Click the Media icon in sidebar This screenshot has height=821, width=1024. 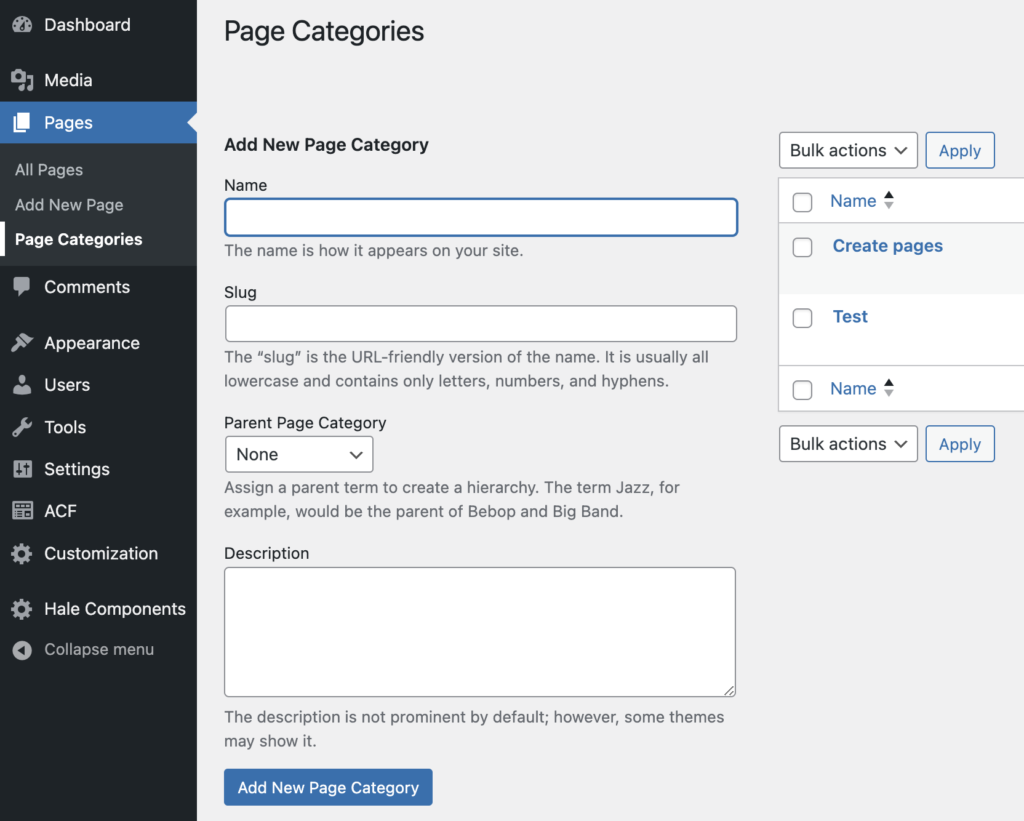pyautogui.click(x=22, y=81)
